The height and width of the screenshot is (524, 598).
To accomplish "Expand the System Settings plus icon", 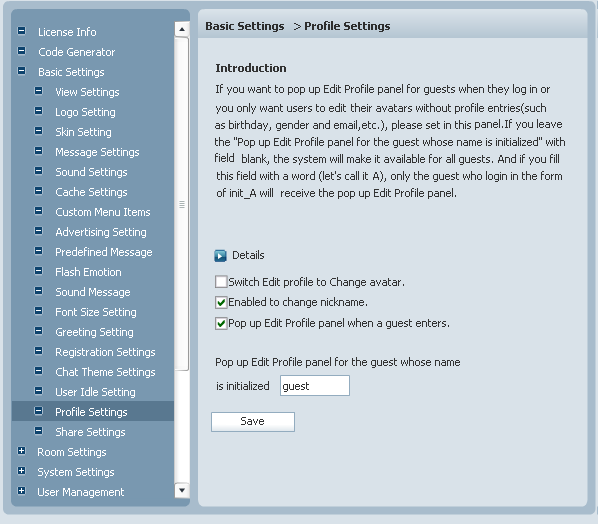I will click(22, 471).
